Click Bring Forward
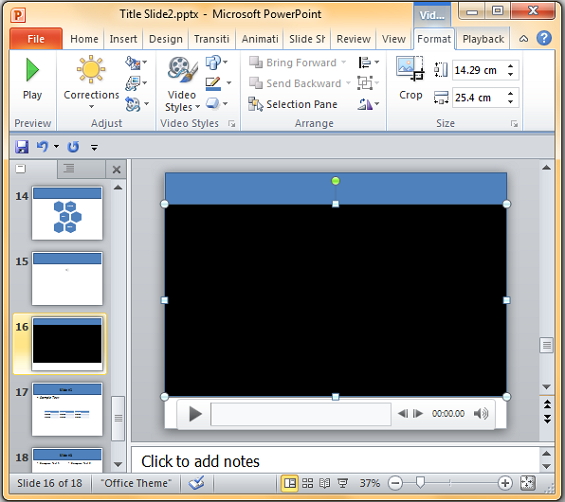 coord(298,62)
